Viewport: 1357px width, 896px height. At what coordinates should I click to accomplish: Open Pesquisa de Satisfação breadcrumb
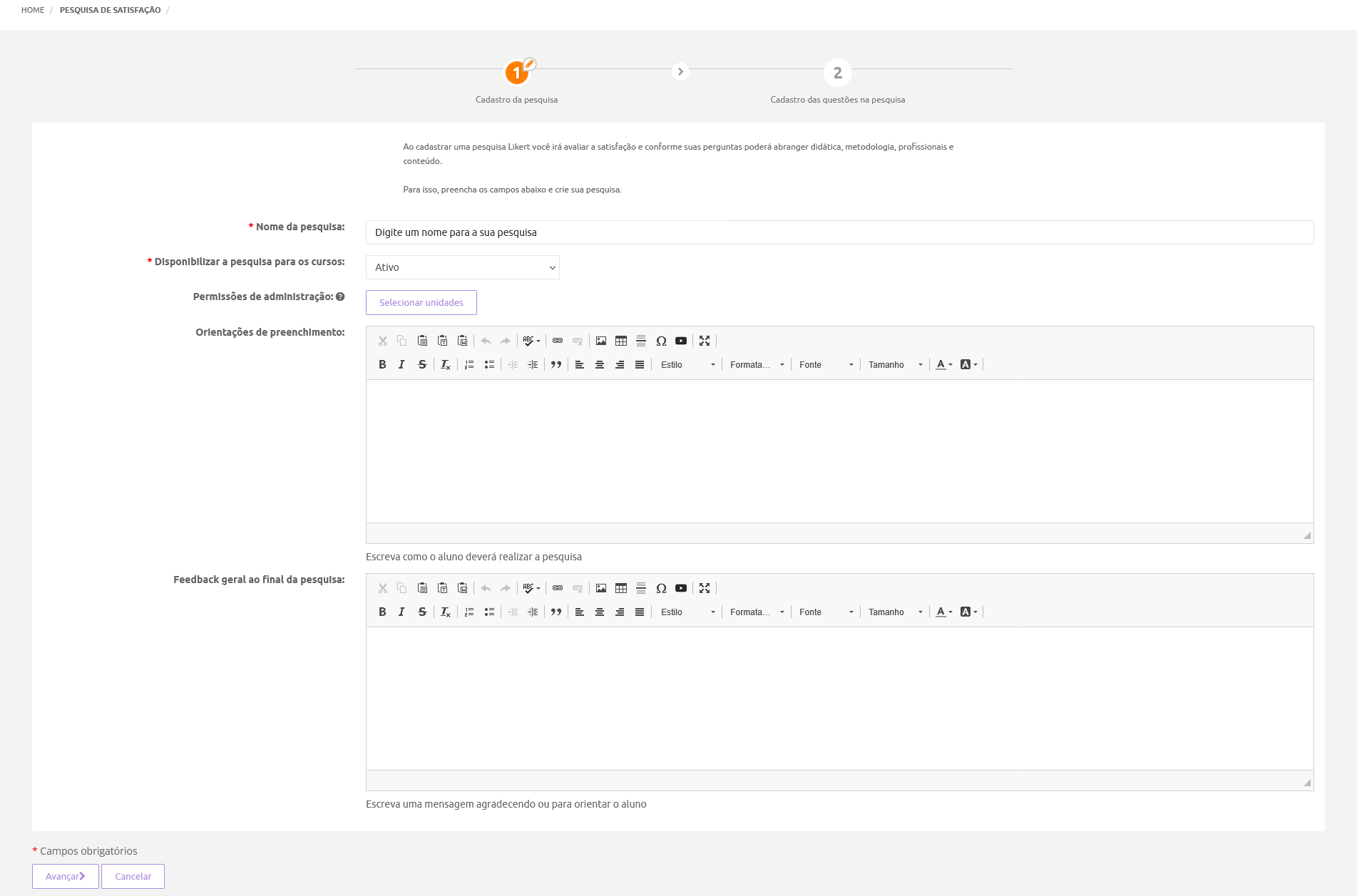click(x=110, y=10)
